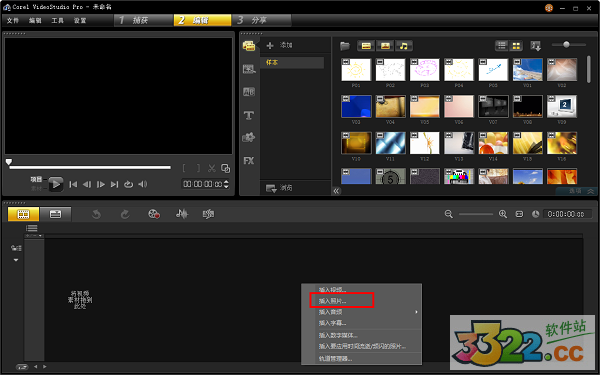Play the project in preview

tap(56, 184)
